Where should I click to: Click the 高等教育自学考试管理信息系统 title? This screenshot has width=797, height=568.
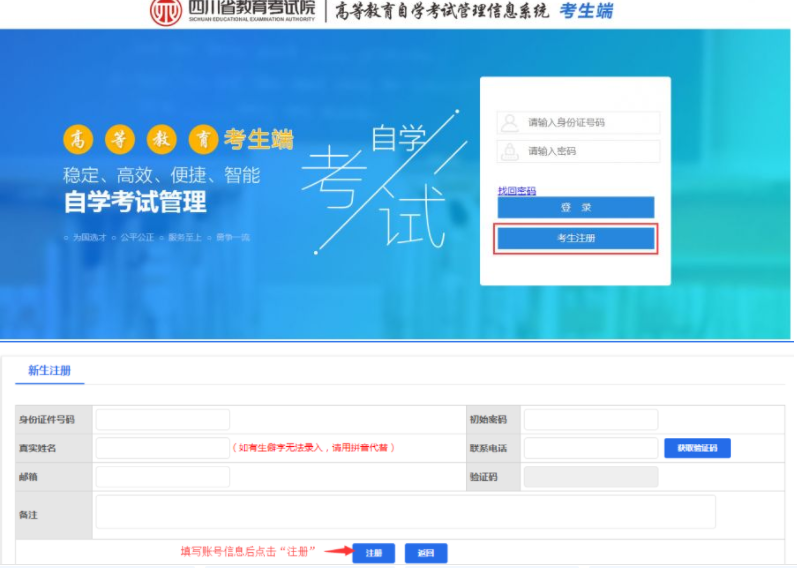coord(442,11)
